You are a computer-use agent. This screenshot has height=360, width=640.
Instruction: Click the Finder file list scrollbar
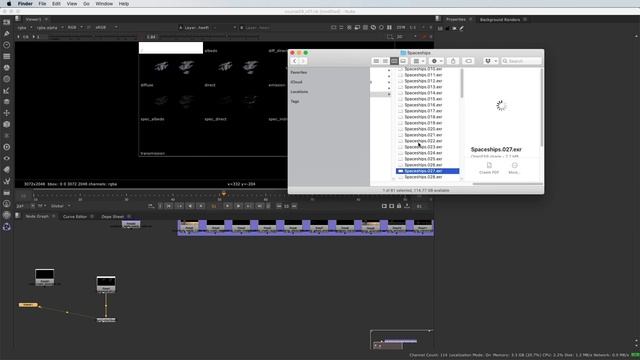pos(462,83)
